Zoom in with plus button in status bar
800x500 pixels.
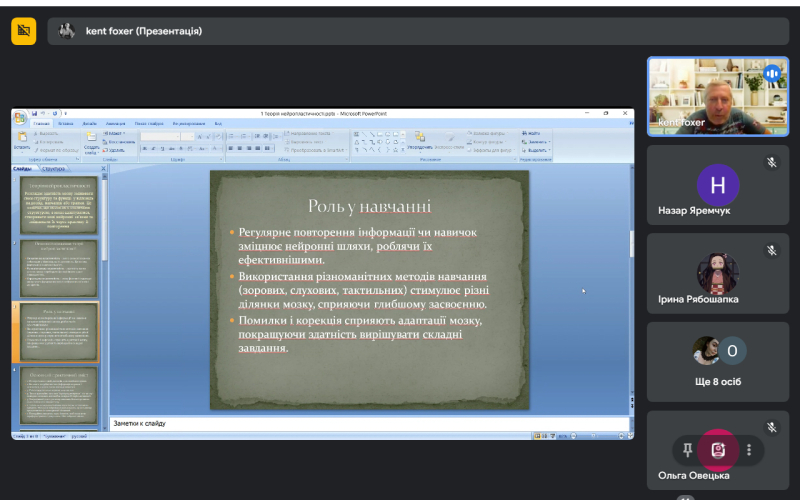click(621, 436)
